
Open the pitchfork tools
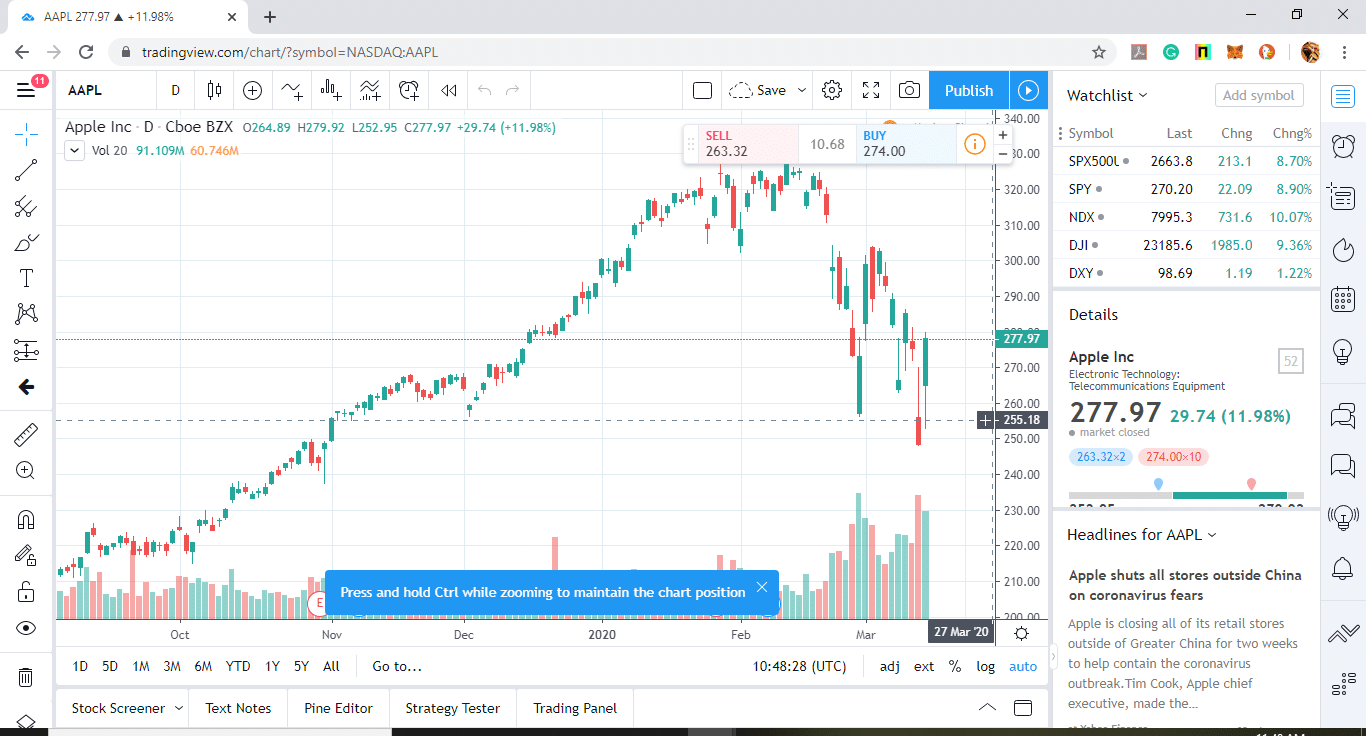click(x=26, y=207)
